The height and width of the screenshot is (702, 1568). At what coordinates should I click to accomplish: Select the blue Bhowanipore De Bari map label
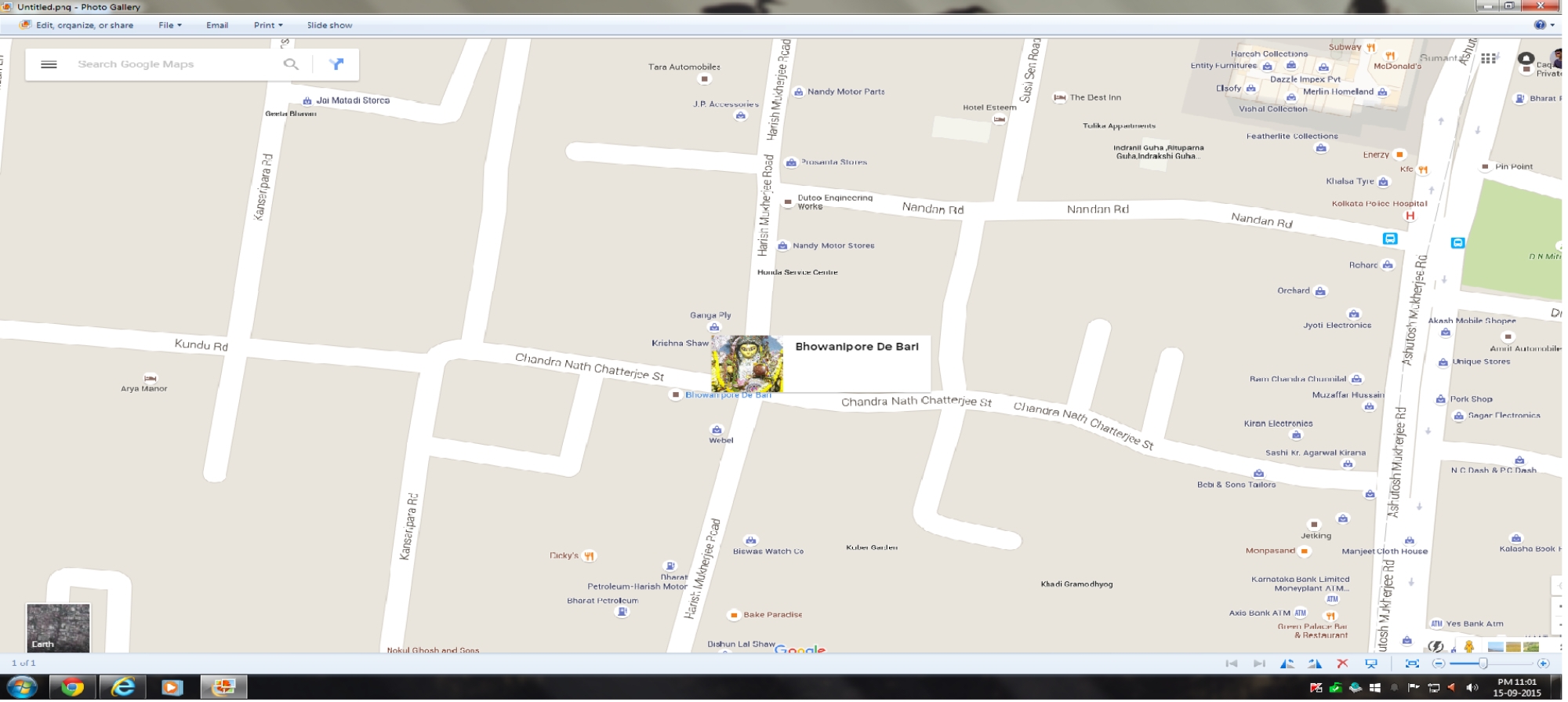tap(728, 395)
